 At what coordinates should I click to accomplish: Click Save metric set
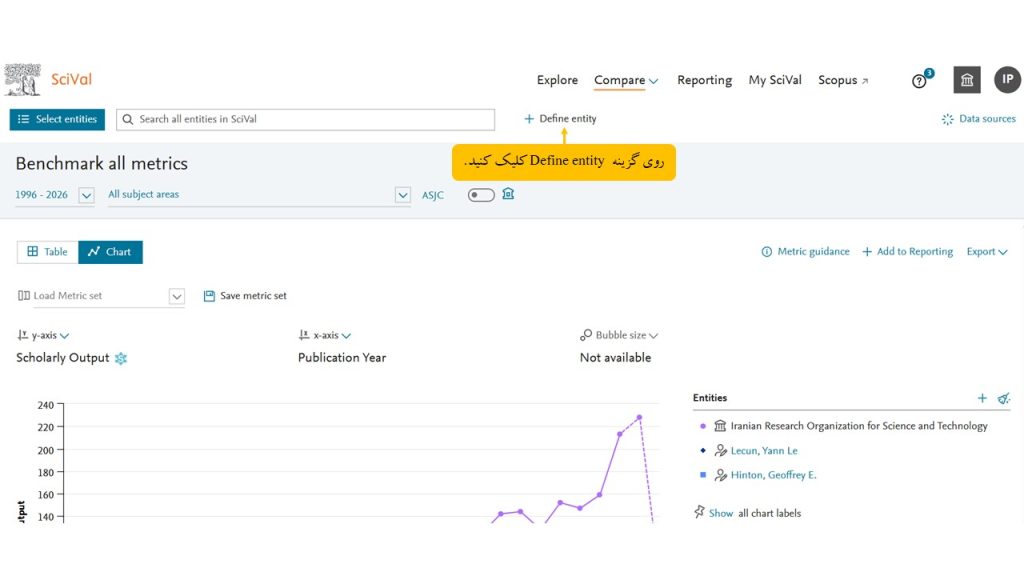tap(245, 296)
